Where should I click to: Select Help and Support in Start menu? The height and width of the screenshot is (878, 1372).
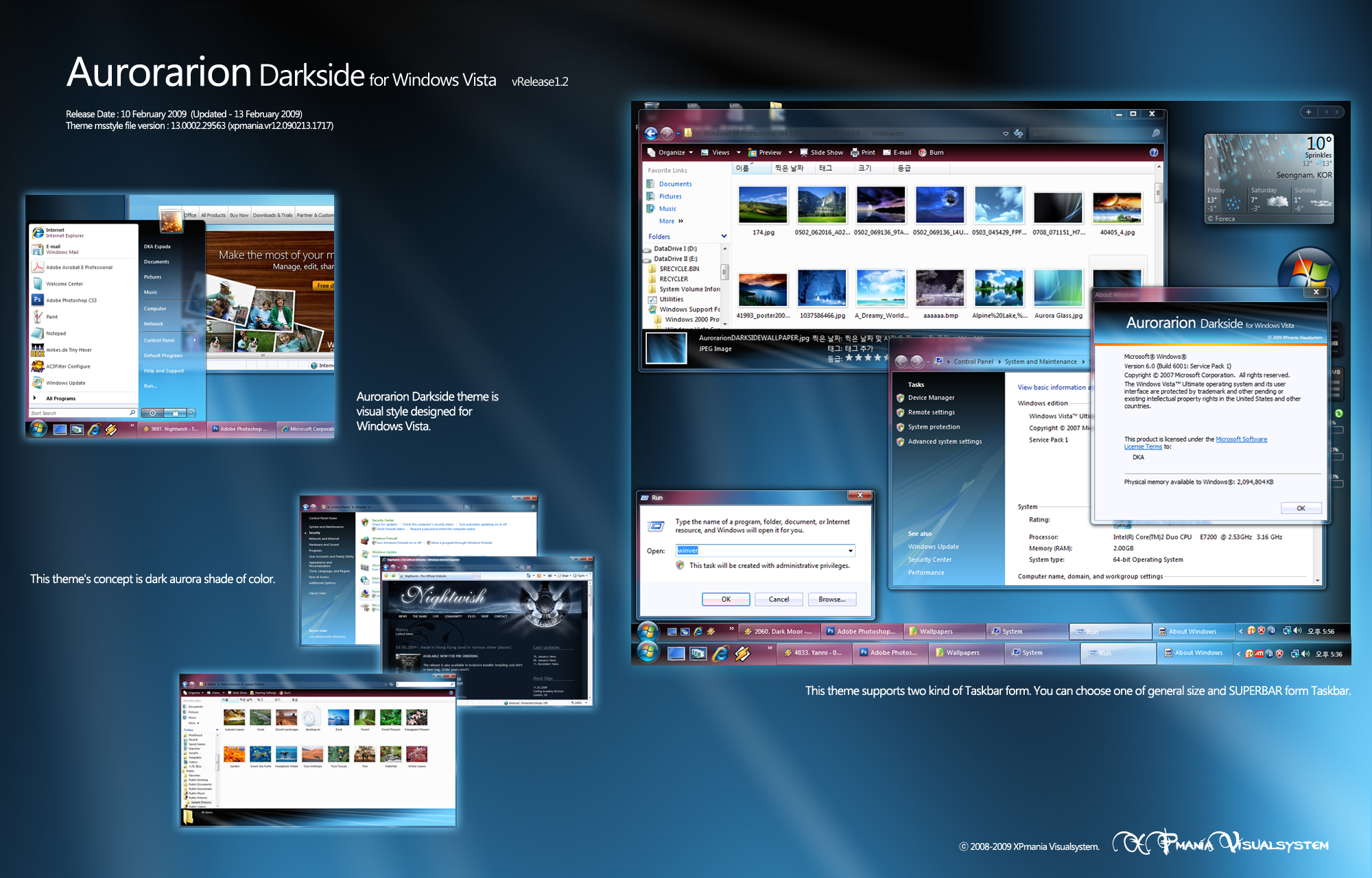point(164,370)
